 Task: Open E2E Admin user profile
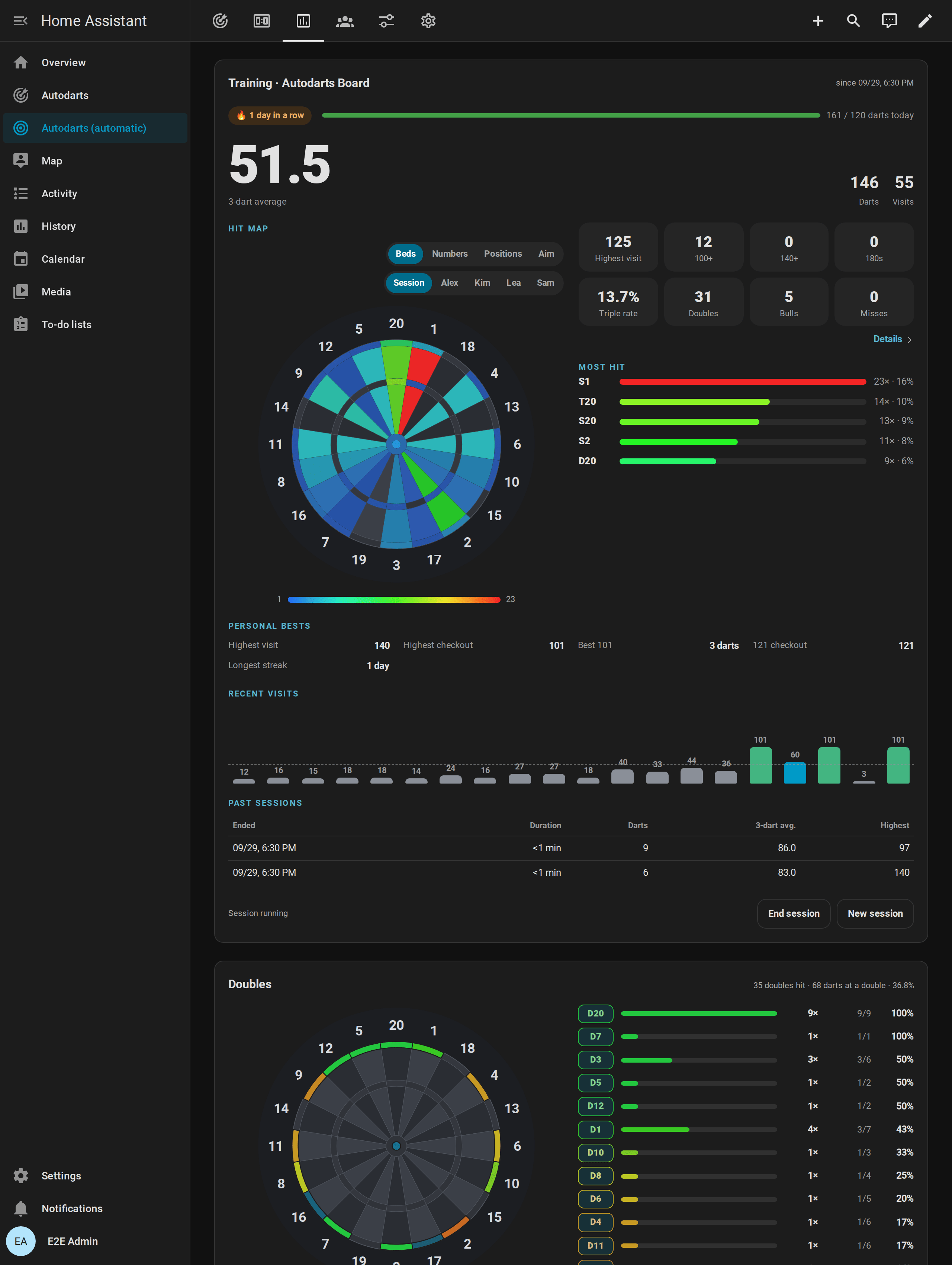point(96,1241)
